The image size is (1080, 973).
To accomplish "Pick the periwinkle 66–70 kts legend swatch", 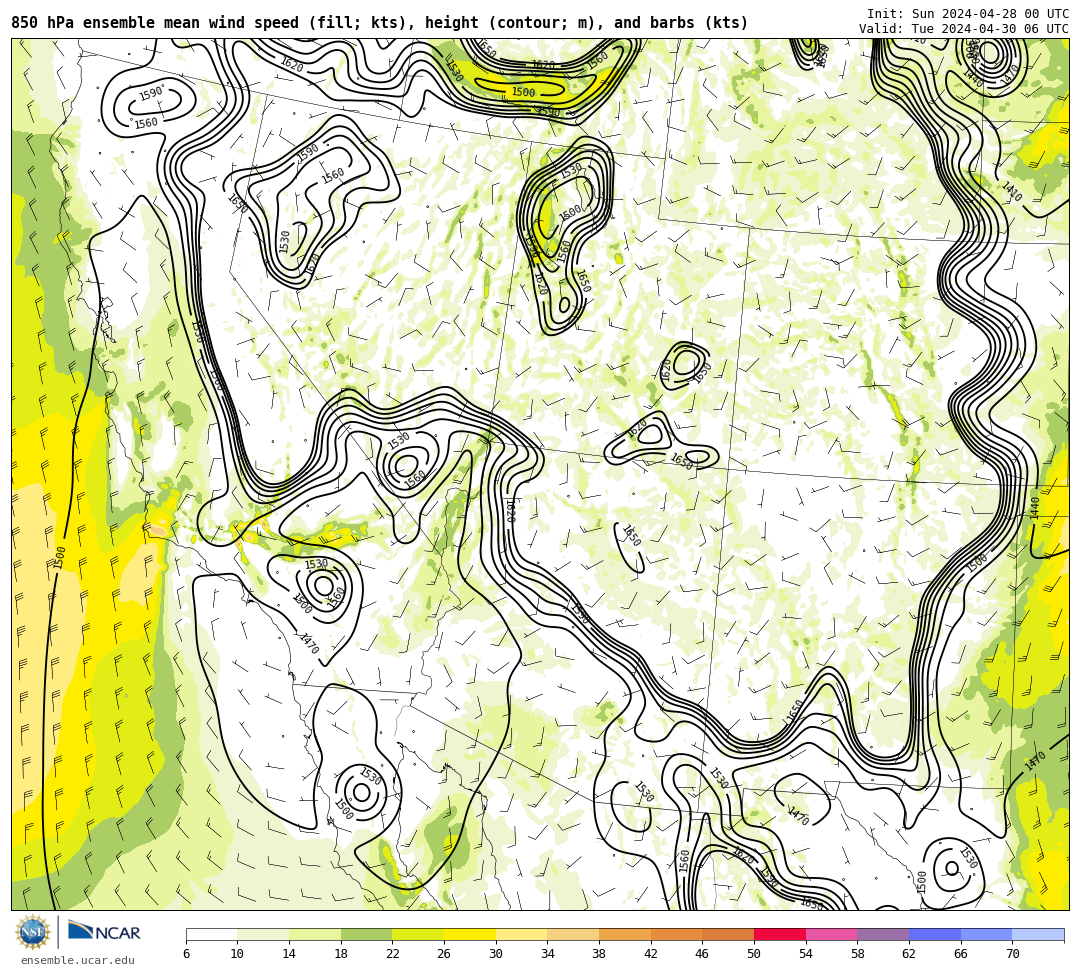I will [986, 934].
